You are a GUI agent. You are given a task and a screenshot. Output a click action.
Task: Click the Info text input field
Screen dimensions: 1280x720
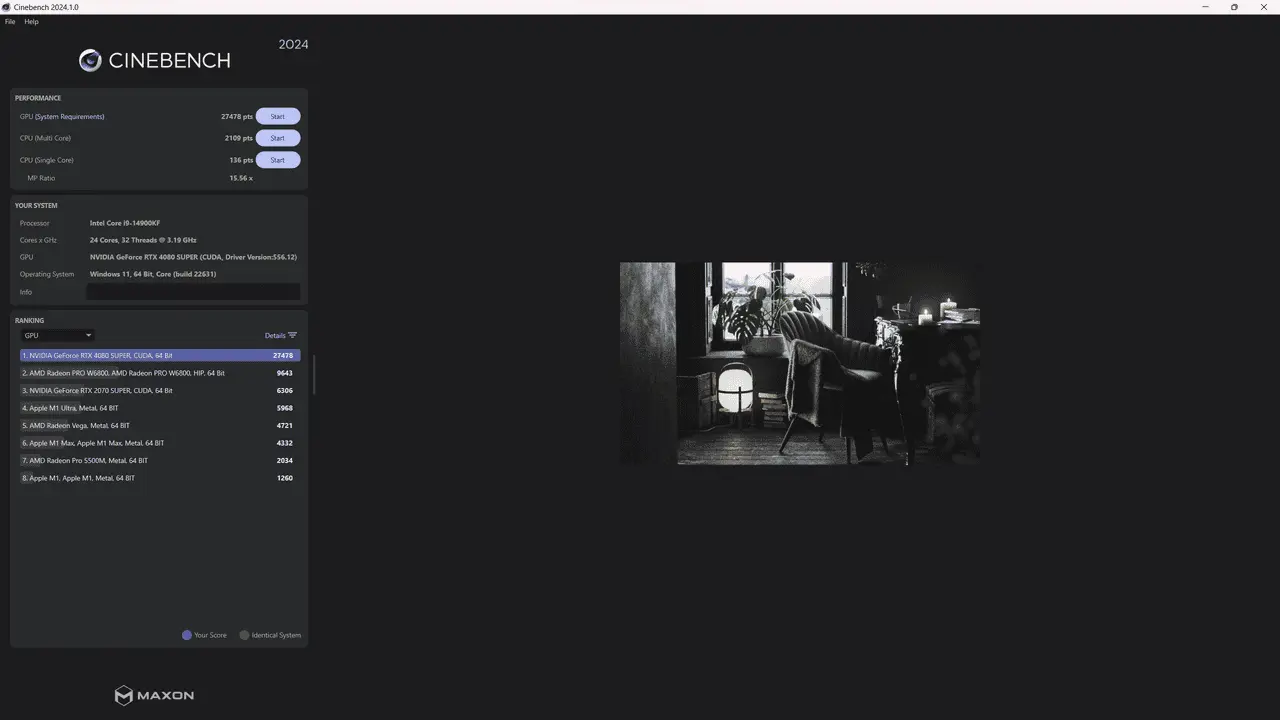point(193,292)
